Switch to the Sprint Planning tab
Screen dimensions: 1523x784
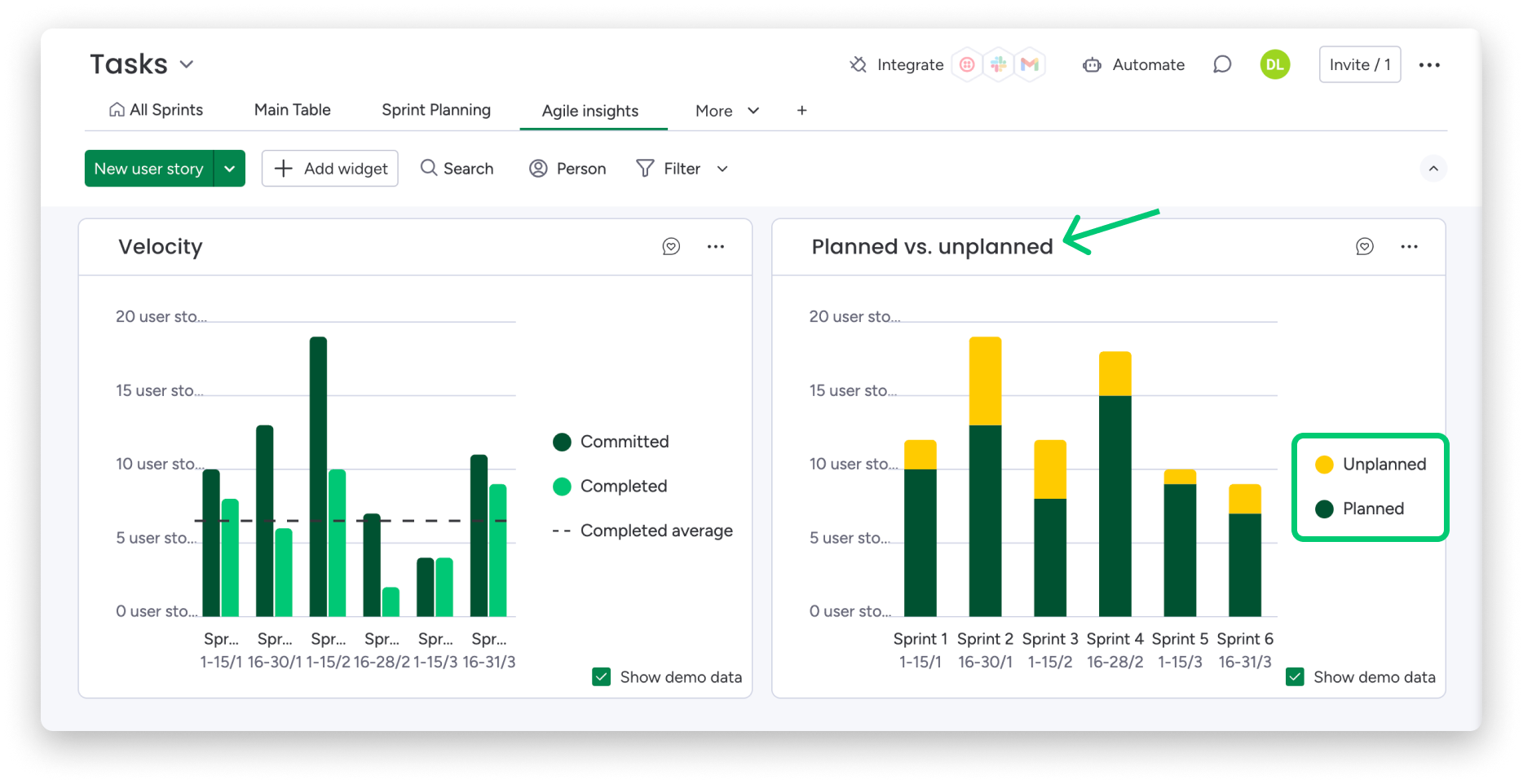click(436, 109)
